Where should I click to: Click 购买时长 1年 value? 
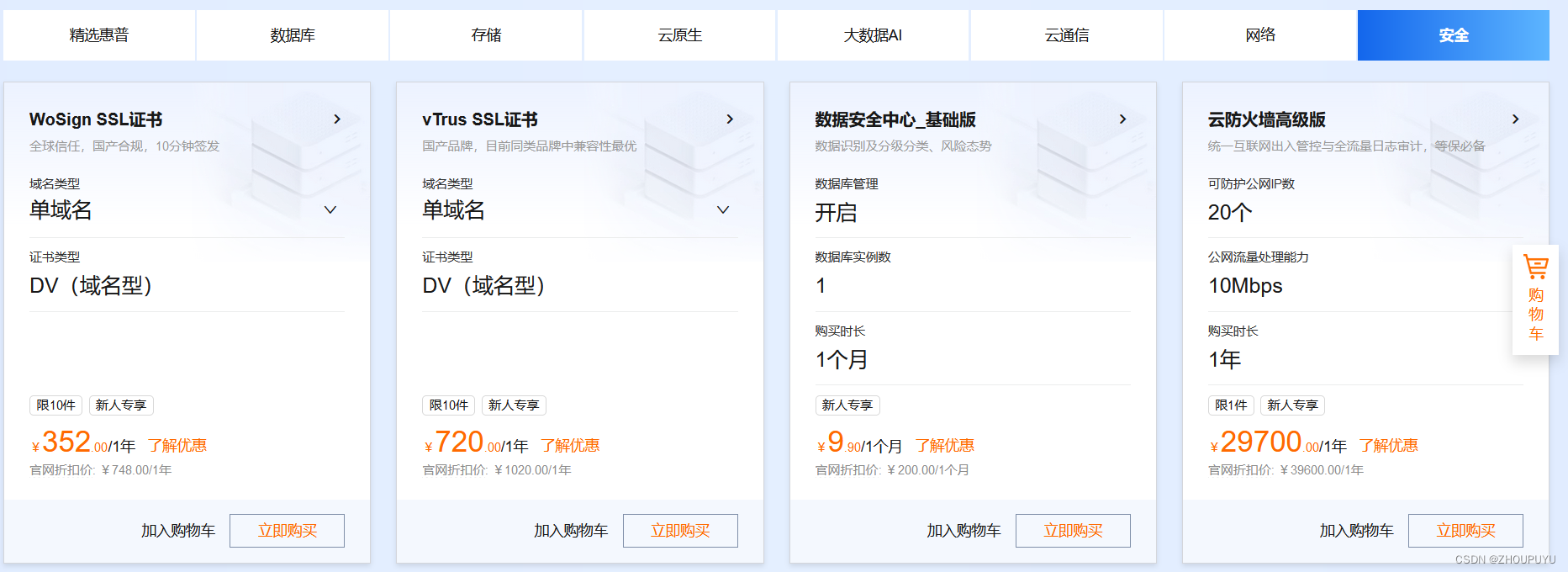click(x=1225, y=360)
